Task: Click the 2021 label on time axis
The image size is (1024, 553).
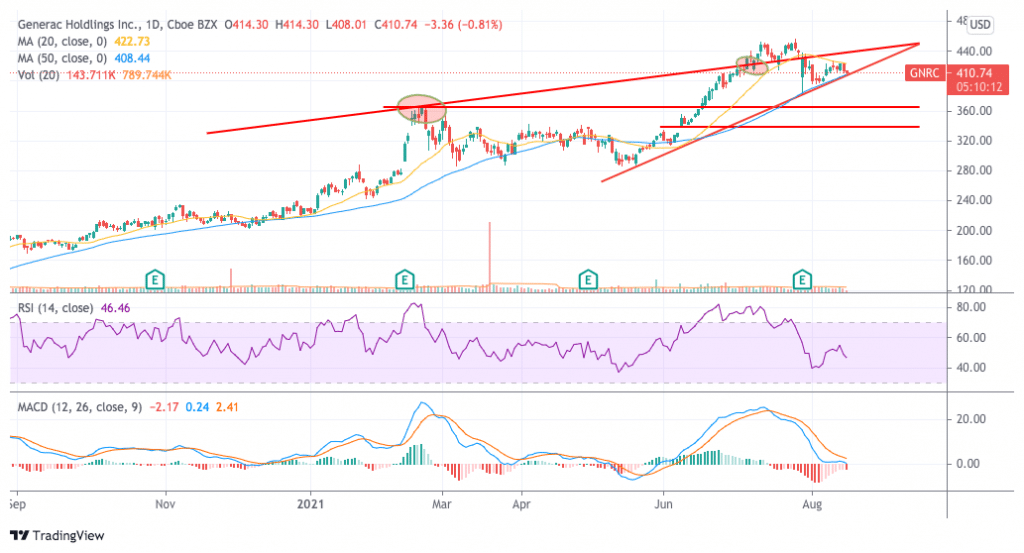Action: coord(310,504)
